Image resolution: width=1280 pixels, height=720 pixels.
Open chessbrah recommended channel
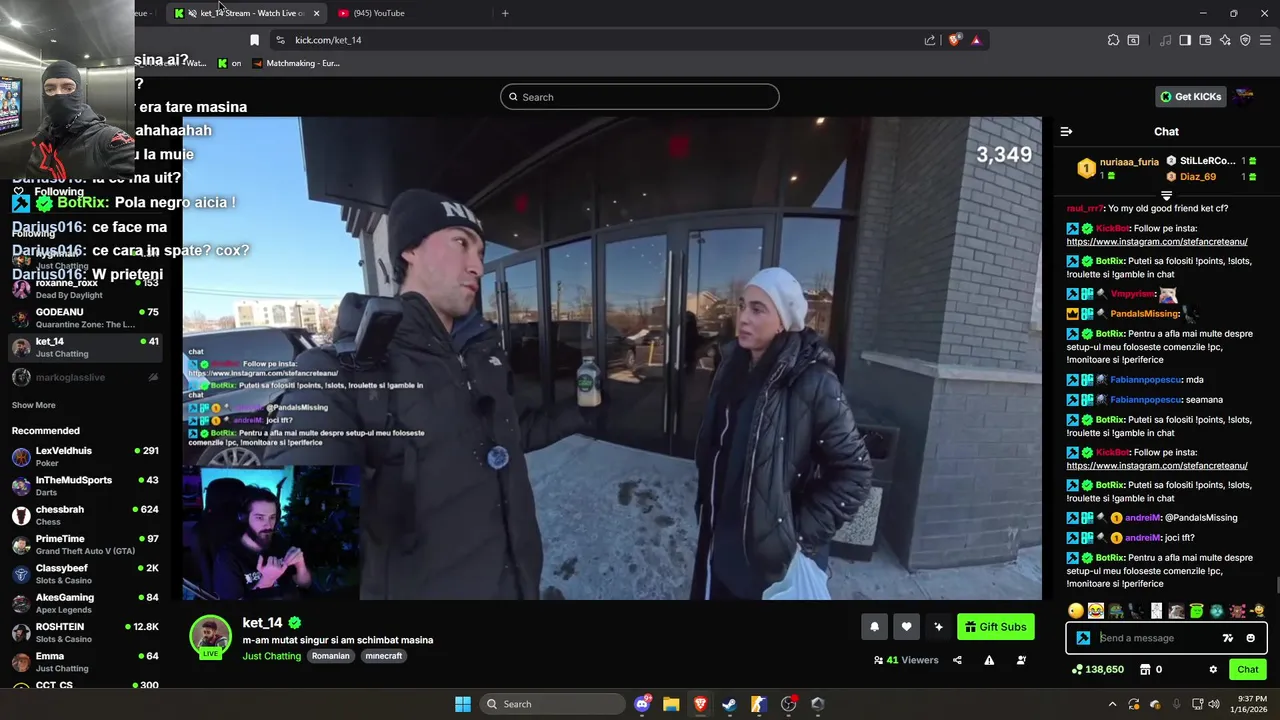(x=84, y=515)
